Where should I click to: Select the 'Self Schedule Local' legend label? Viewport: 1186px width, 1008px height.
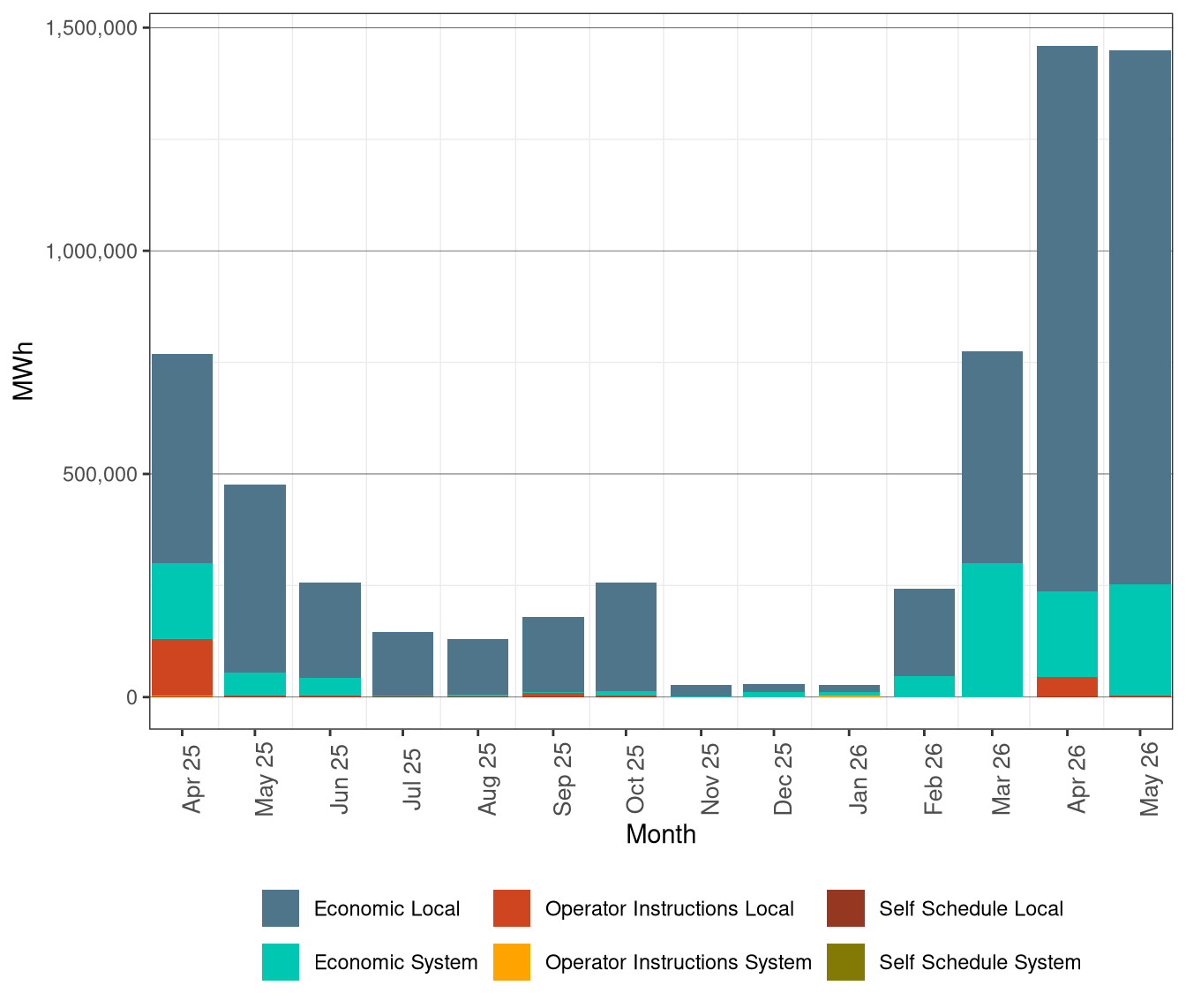(x=972, y=909)
